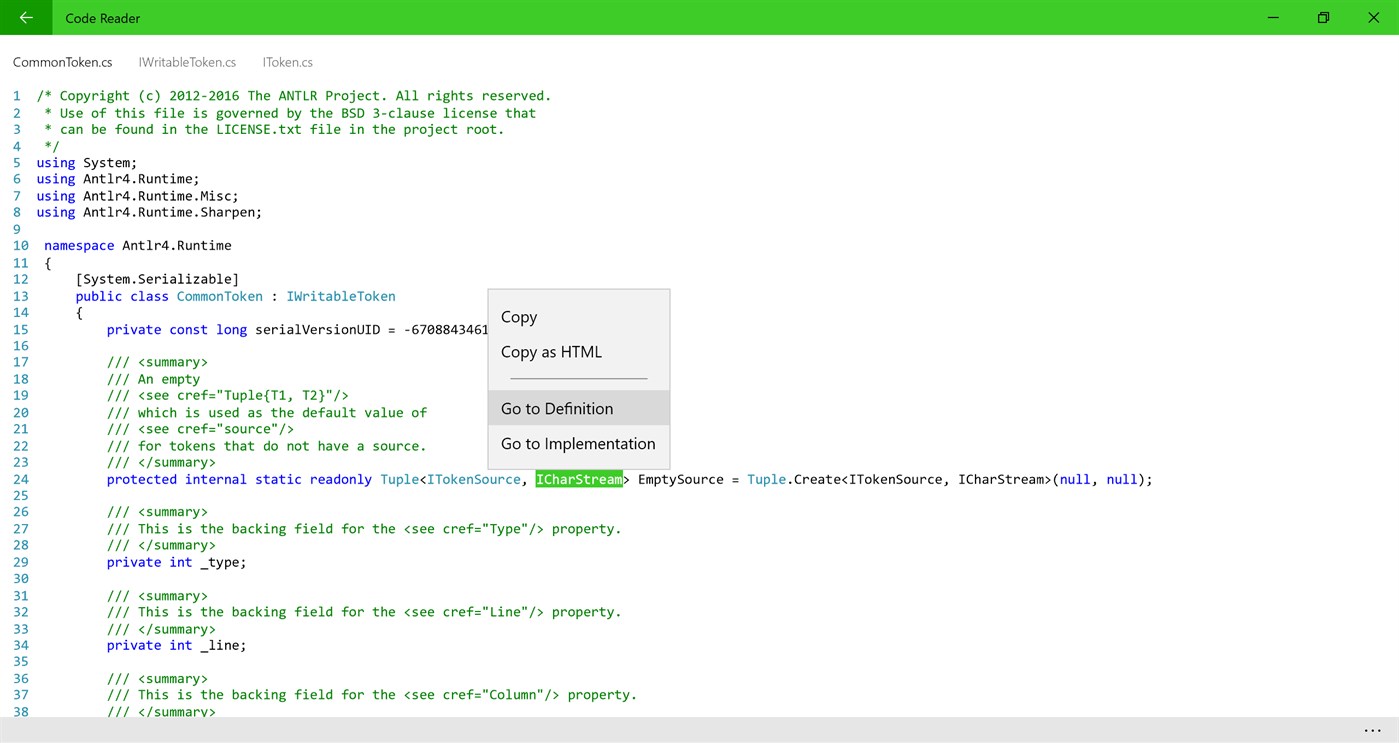This screenshot has height=743, width=1399.
Task: Choose Go to Implementation
Action: pyautogui.click(x=578, y=444)
